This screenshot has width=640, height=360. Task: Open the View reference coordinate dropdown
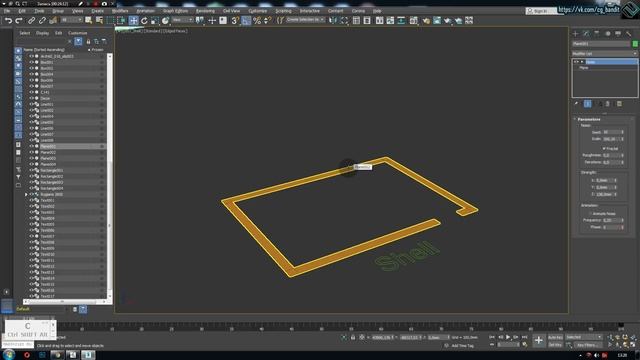182,20
